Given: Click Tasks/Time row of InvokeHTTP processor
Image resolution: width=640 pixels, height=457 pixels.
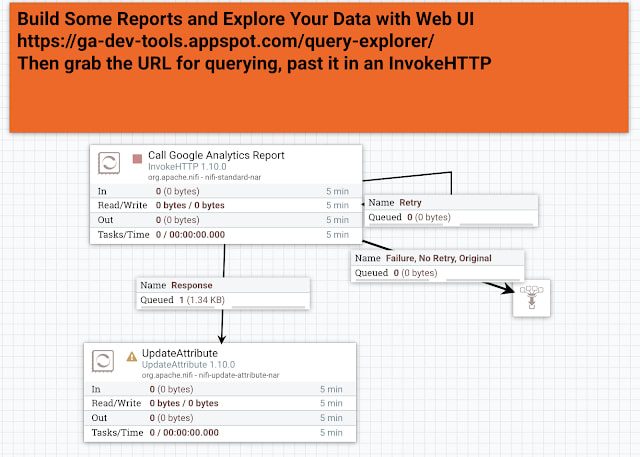Looking at the screenshot, I should (x=226, y=235).
